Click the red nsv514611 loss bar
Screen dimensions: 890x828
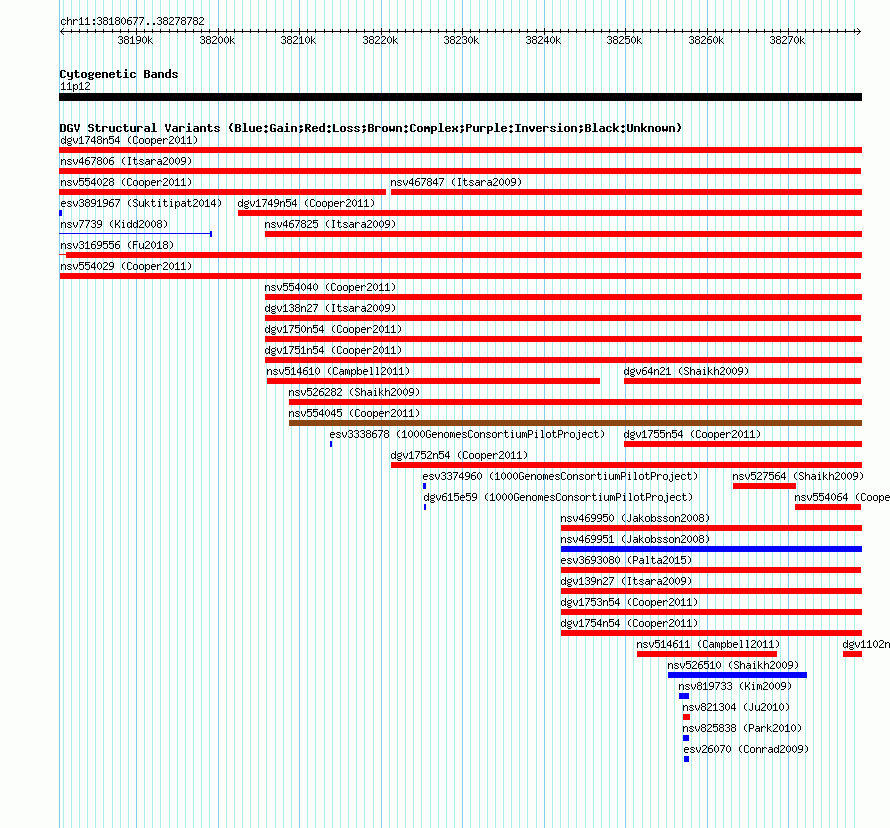(707, 654)
